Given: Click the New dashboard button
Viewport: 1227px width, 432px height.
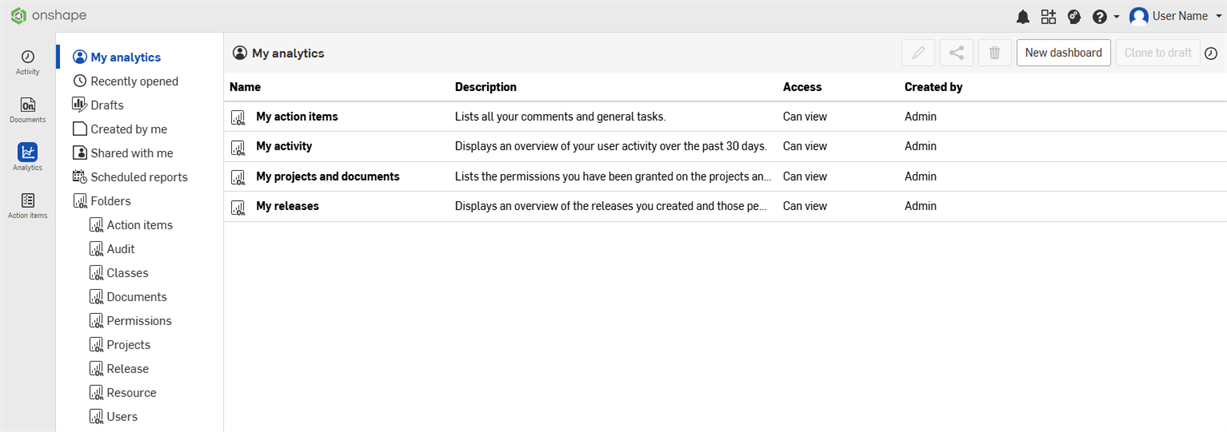Looking at the screenshot, I should coord(1063,53).
